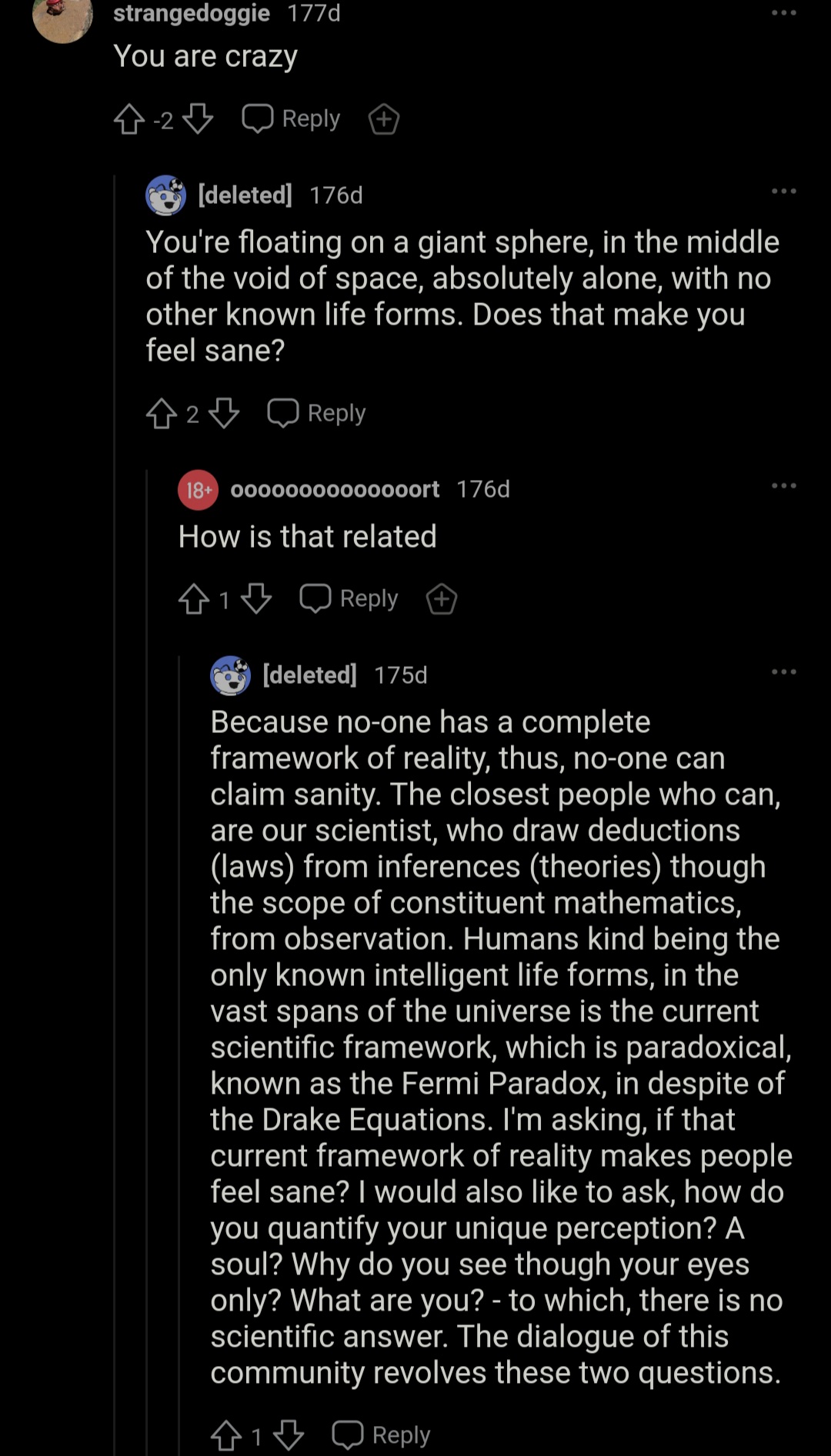Screen dimensions: 831x1456
Task: Give award on strangedoggie's comment
Action: pos(383,119)
